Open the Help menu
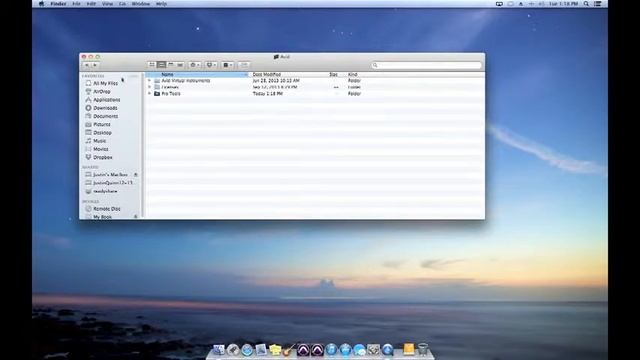 point(162,4)
